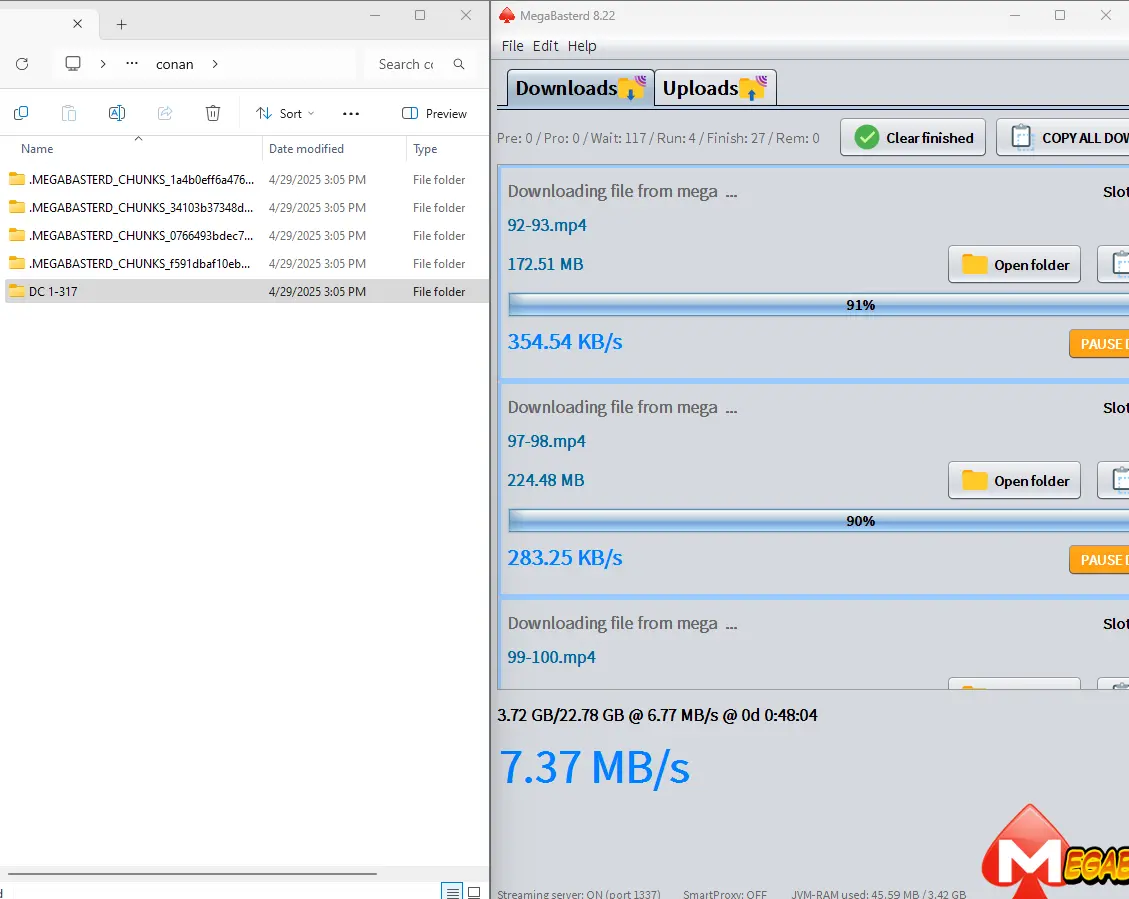Open the File menu in MegaBasterd
This screenshot has height=899, width=1129.
(512, 46)
